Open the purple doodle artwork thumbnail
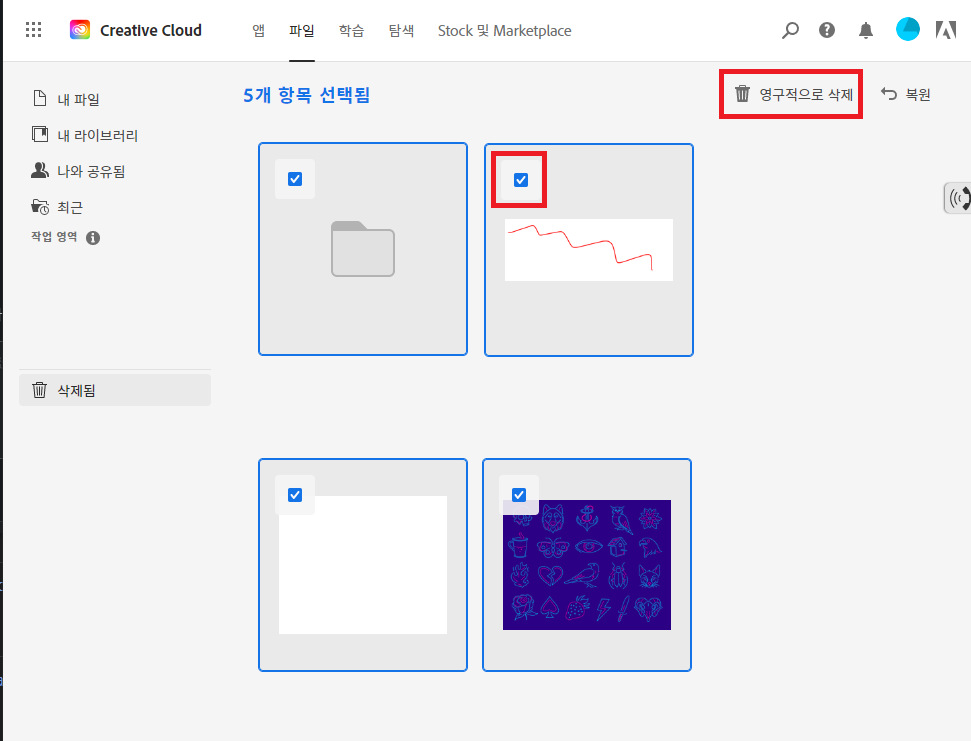 click(587, 565)
